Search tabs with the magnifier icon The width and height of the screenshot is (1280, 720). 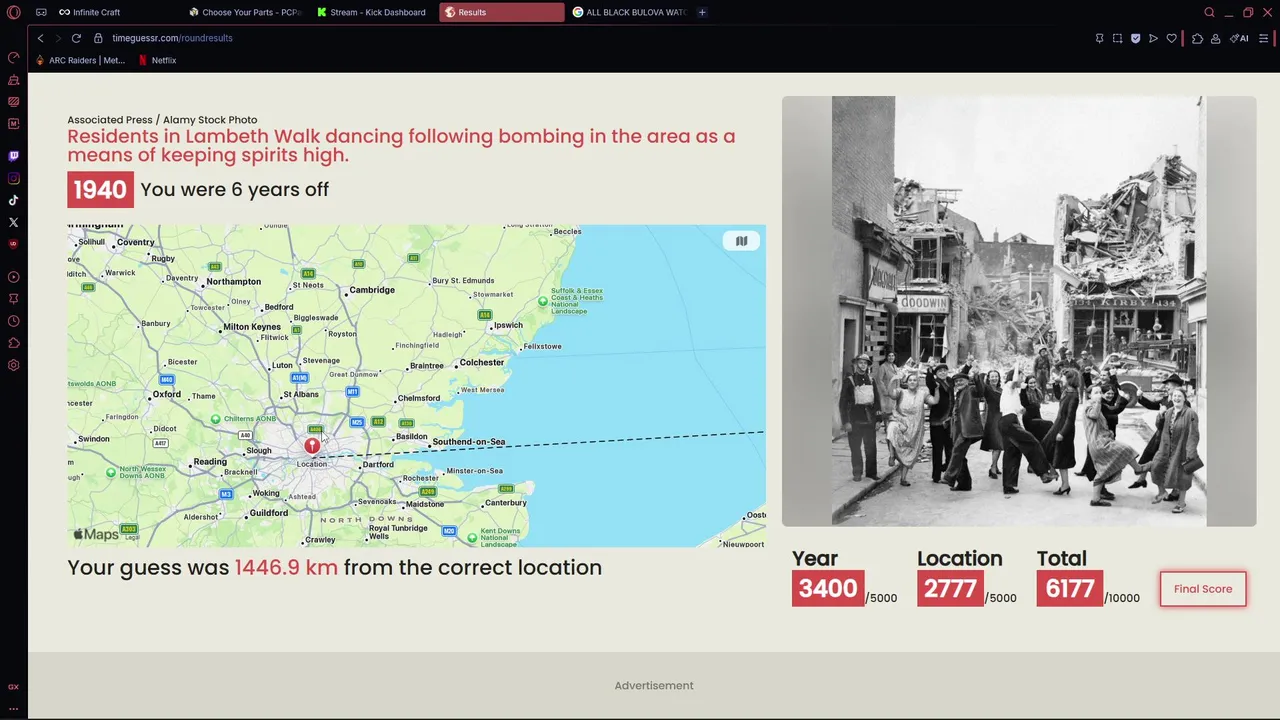pos(1209,12)
